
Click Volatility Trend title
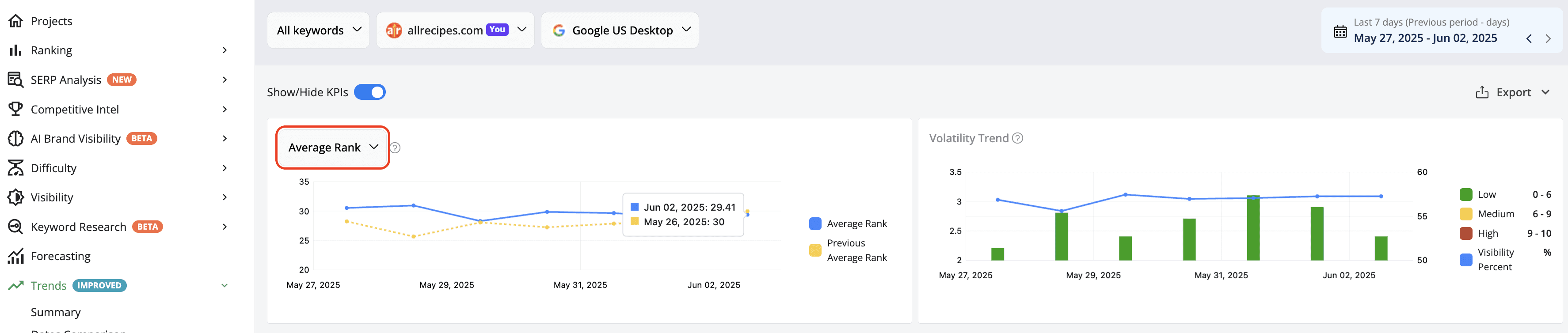click(968, 138)
